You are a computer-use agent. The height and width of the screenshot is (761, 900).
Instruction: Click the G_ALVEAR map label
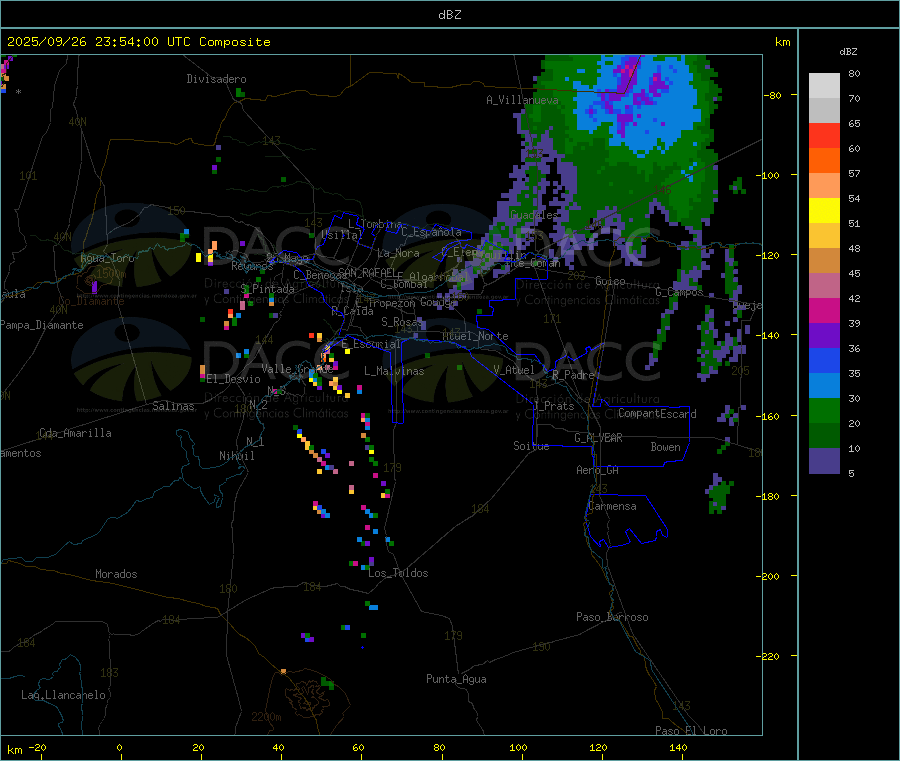(x=598, y=438)
